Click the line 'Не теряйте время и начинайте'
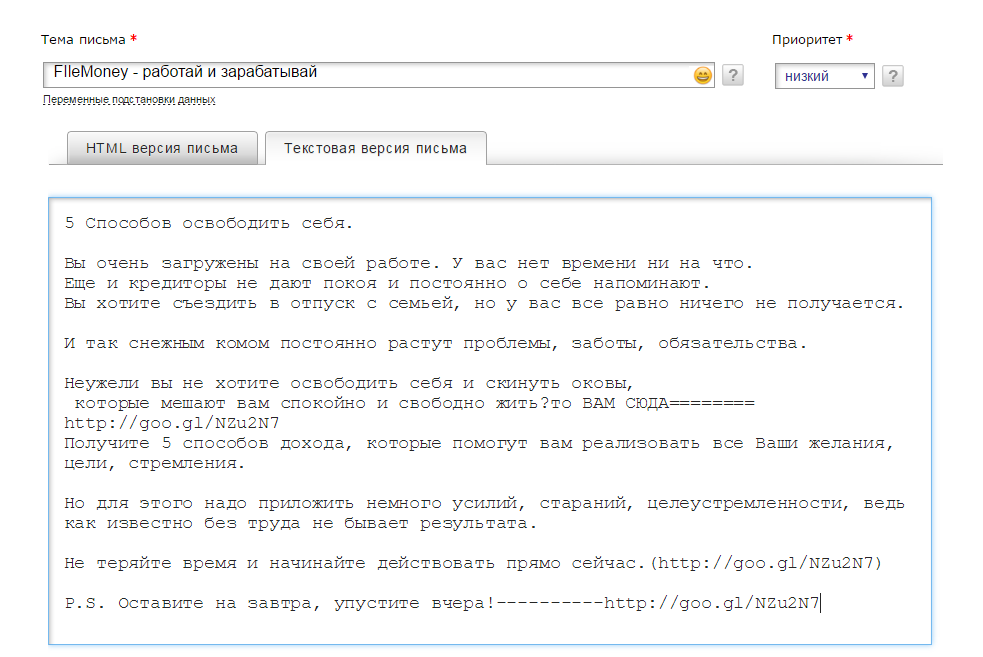Screen dimensions: 983x657 tap(473, 564)
